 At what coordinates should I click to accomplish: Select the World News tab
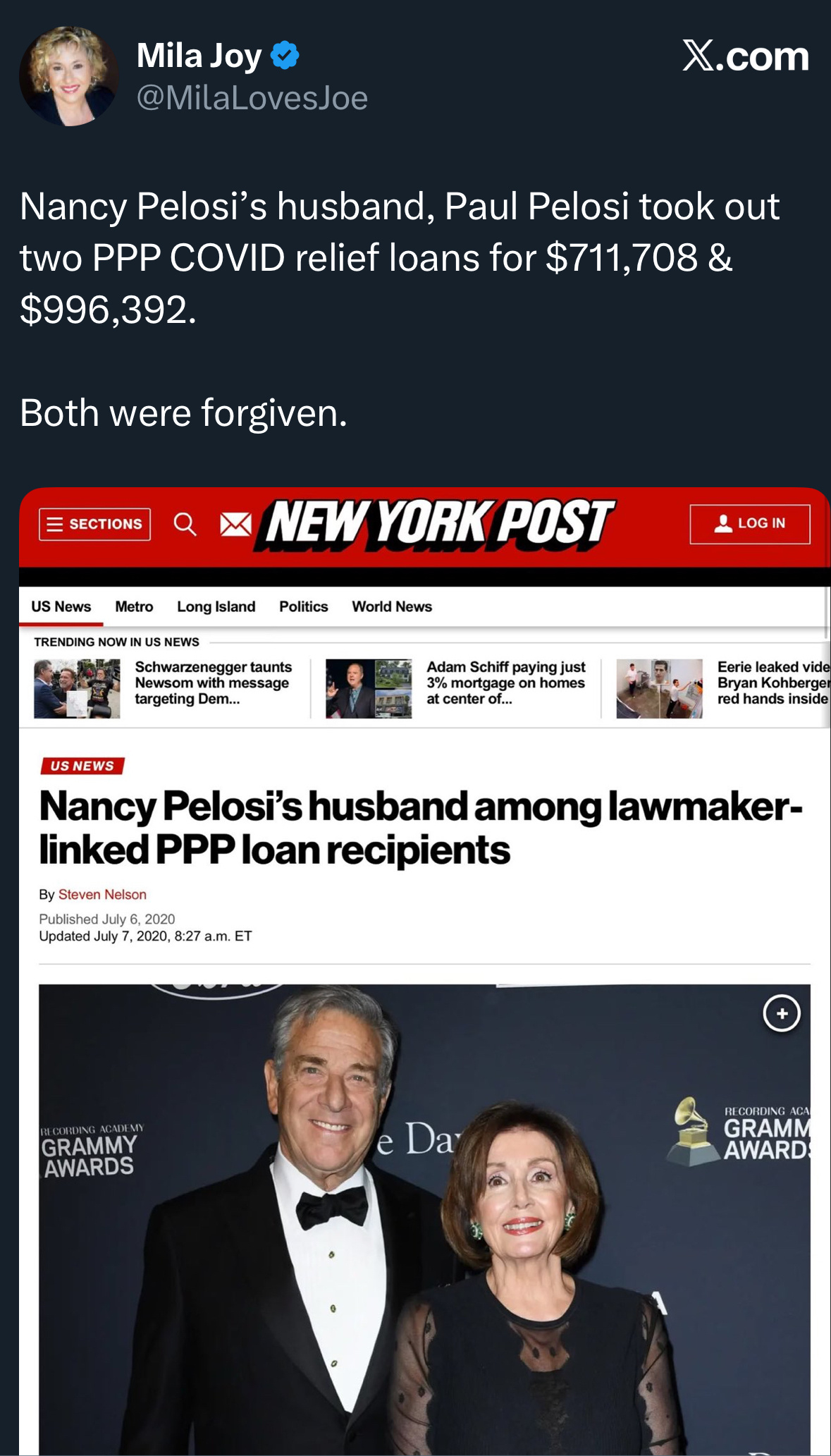tap(392, 606)
